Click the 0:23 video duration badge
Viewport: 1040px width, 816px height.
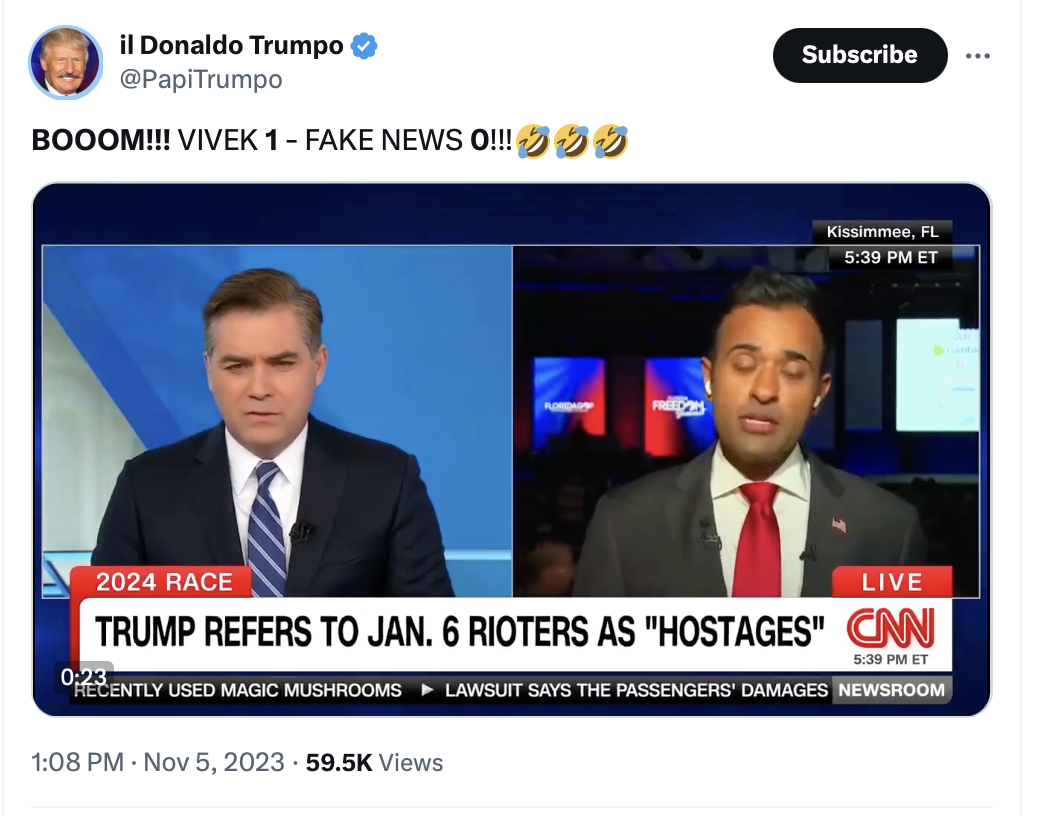click(84, 677)
